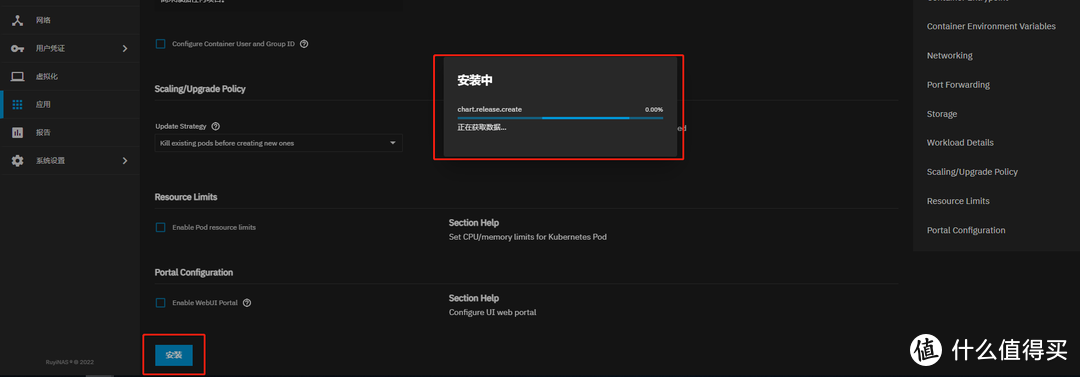1080x377 pixels.
Task: Expand the 系统设置 submenu chevron
Action: point(125,161)
